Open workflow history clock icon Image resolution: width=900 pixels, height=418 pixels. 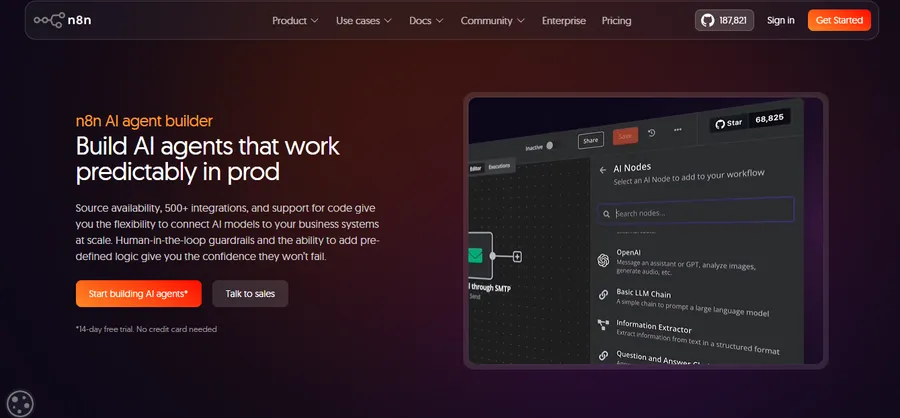coord(651,133)
